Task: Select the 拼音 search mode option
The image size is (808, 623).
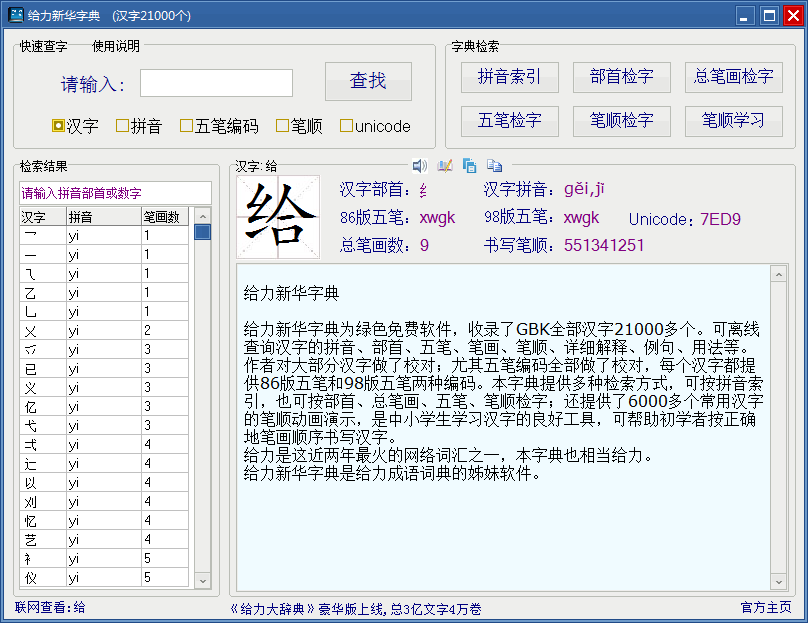Action: pos(123,126)
